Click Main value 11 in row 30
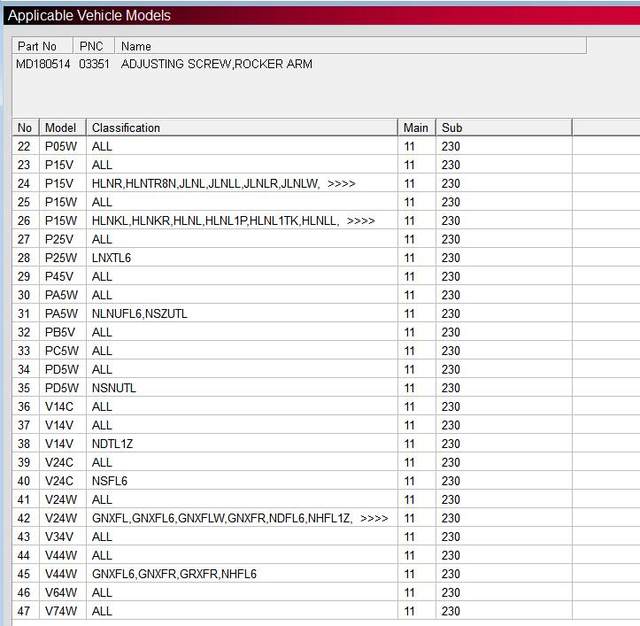 click(x=409, y=295)
